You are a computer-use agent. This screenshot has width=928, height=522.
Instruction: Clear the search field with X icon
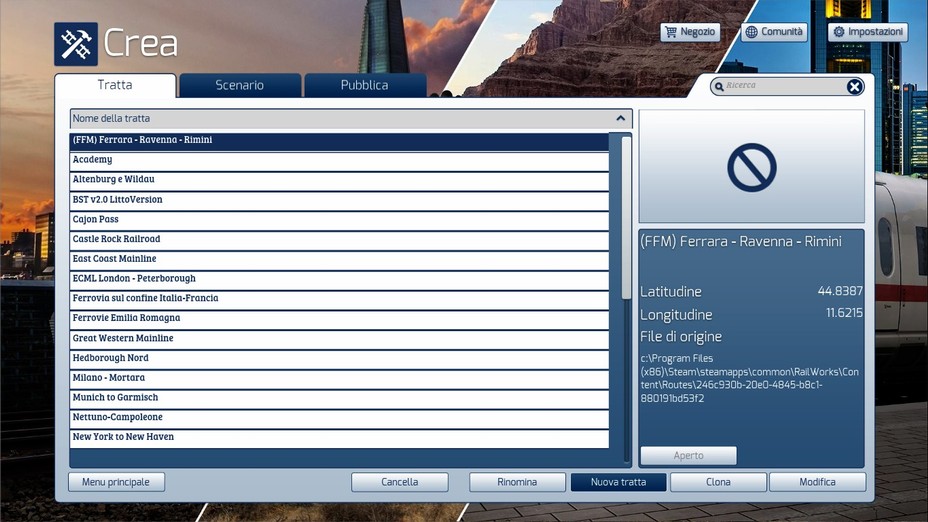pyautogui.click(x=854, y=86)
